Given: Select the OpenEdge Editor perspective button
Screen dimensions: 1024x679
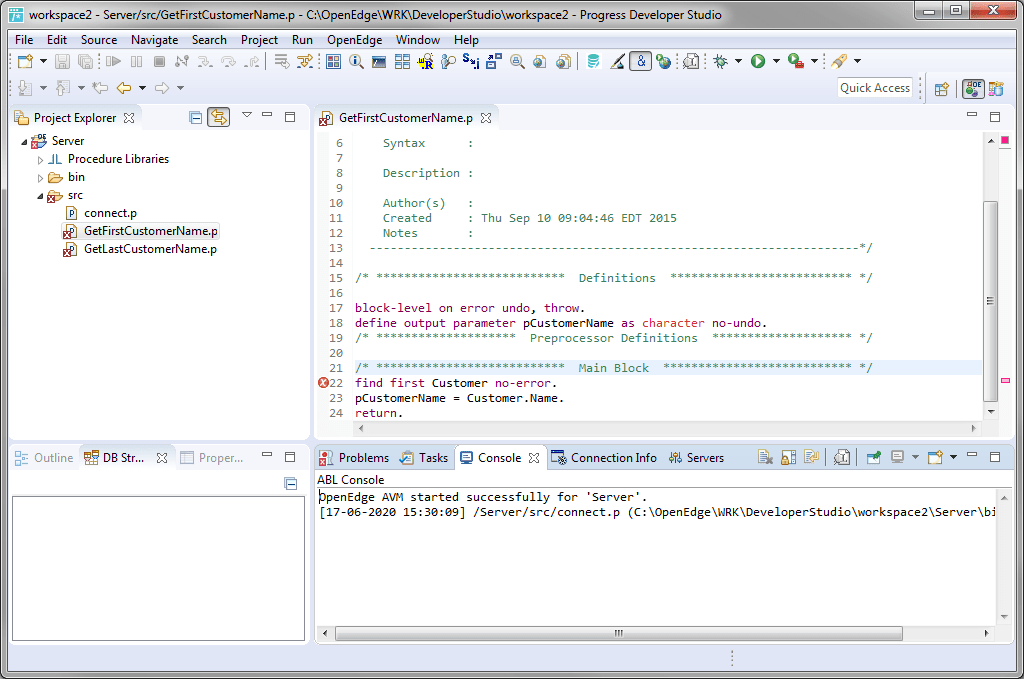Looking at the screenshot, I should pyautogui.click(x=973, y=88).
